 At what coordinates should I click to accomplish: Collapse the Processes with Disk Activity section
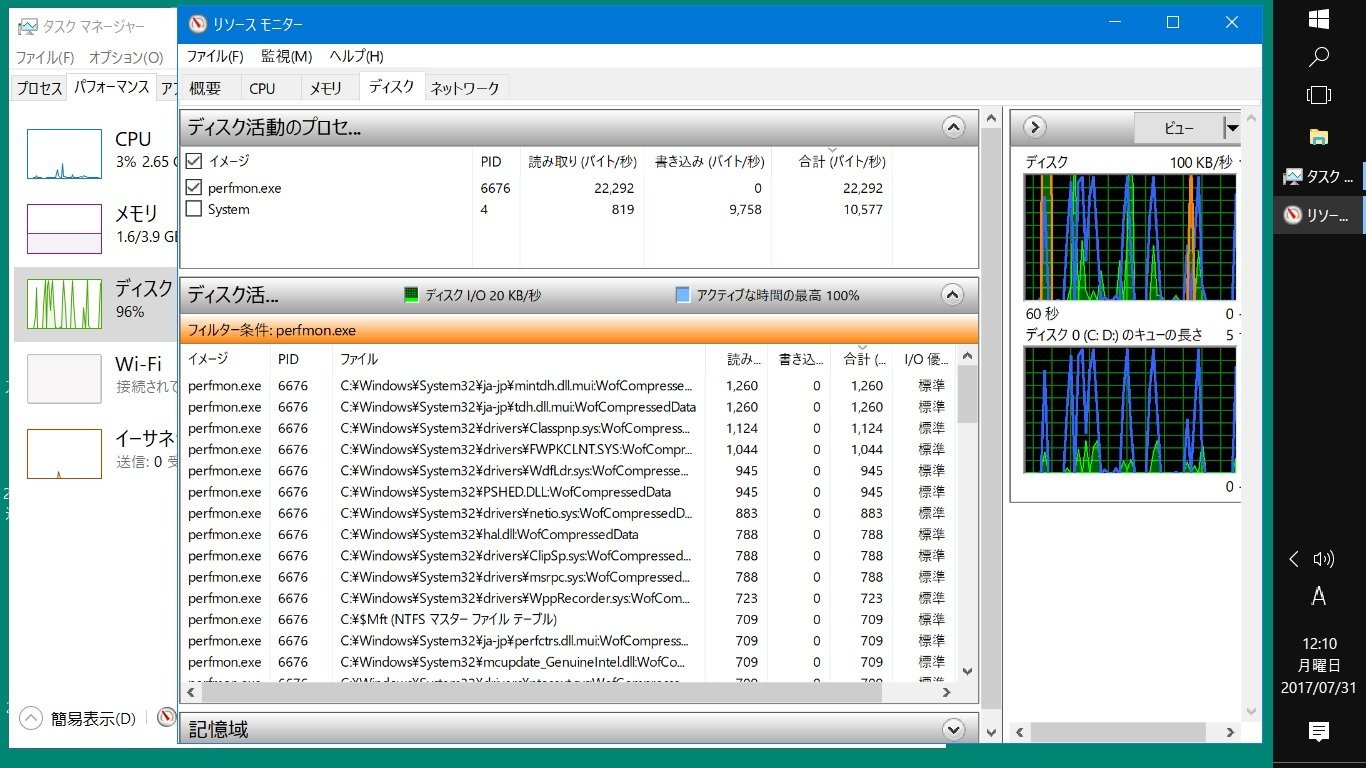[x=953, y=127]
